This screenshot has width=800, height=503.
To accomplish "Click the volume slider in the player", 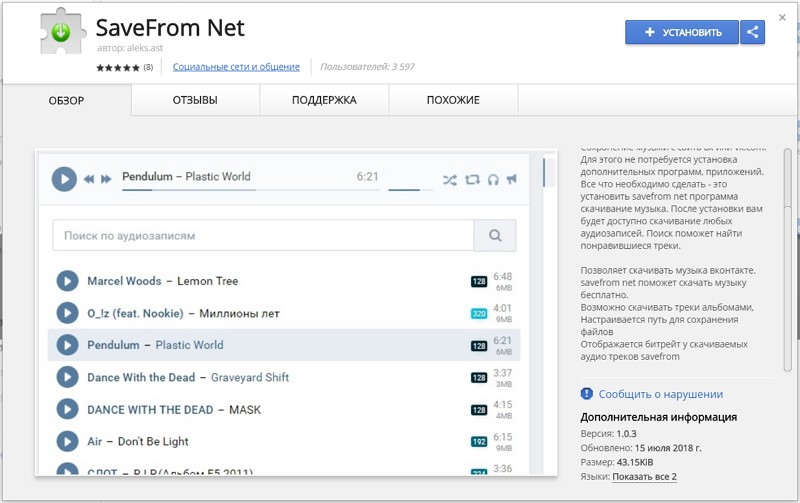I will [410, 190].
